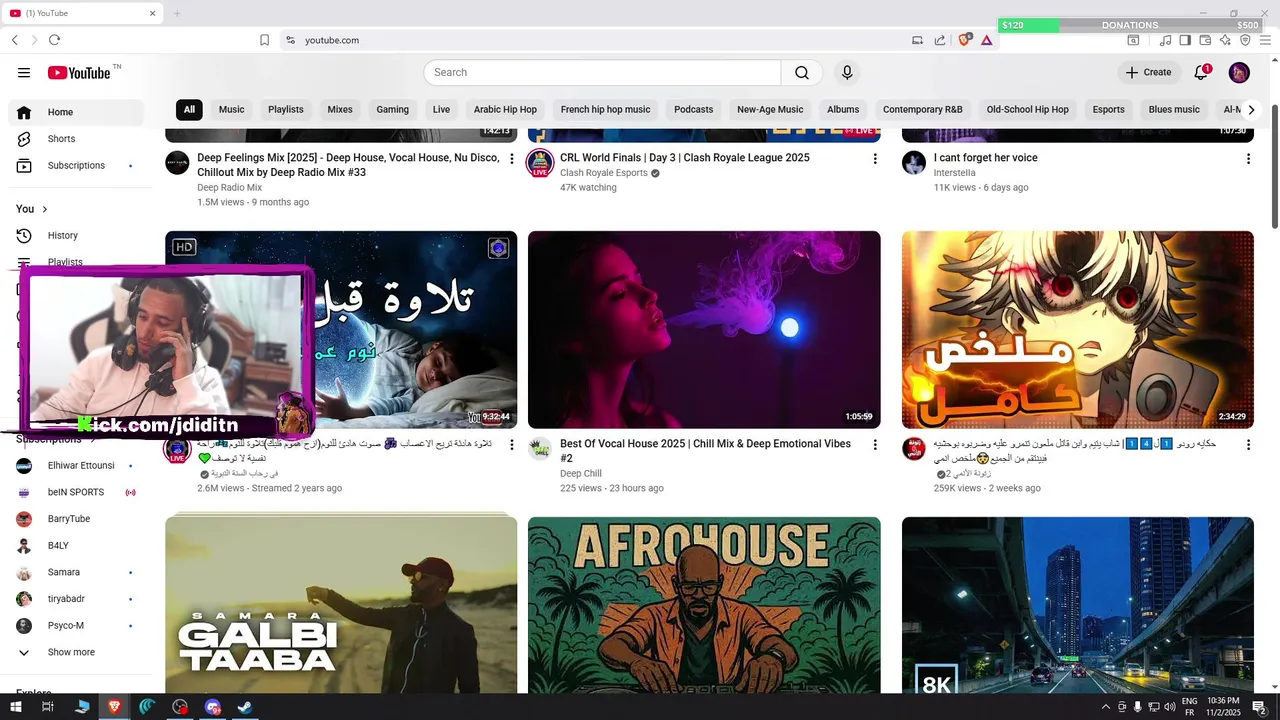This screenshot has height=720, width=1280.
Task: Click the Interstella channel avatar
Action: pos(914,163)
